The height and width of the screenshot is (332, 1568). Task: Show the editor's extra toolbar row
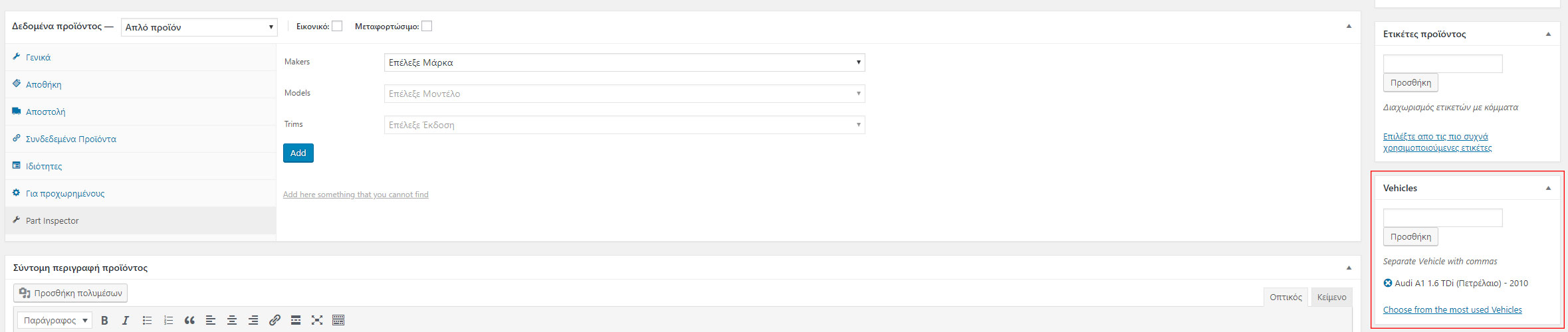(338, 321)
